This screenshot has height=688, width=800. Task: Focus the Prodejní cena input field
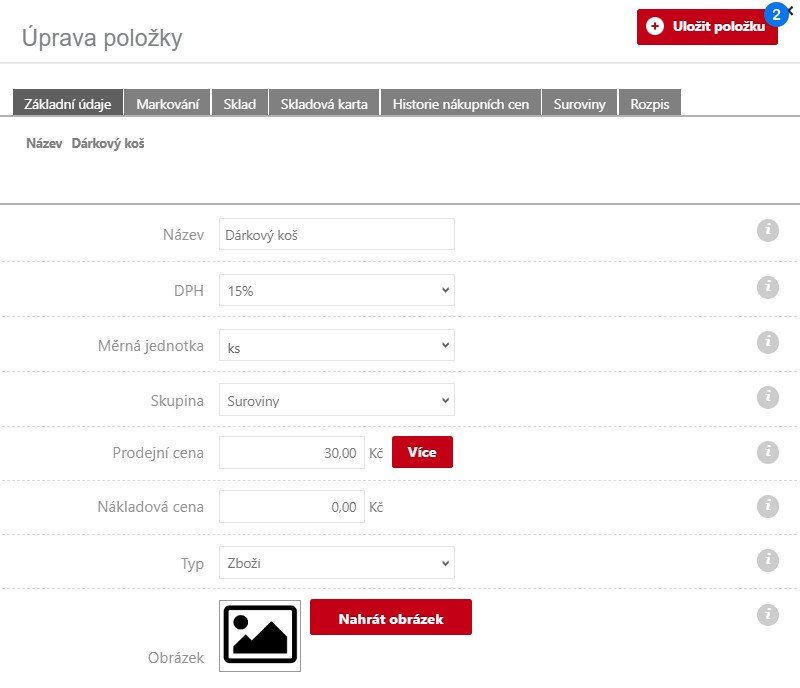click(291, 453)
